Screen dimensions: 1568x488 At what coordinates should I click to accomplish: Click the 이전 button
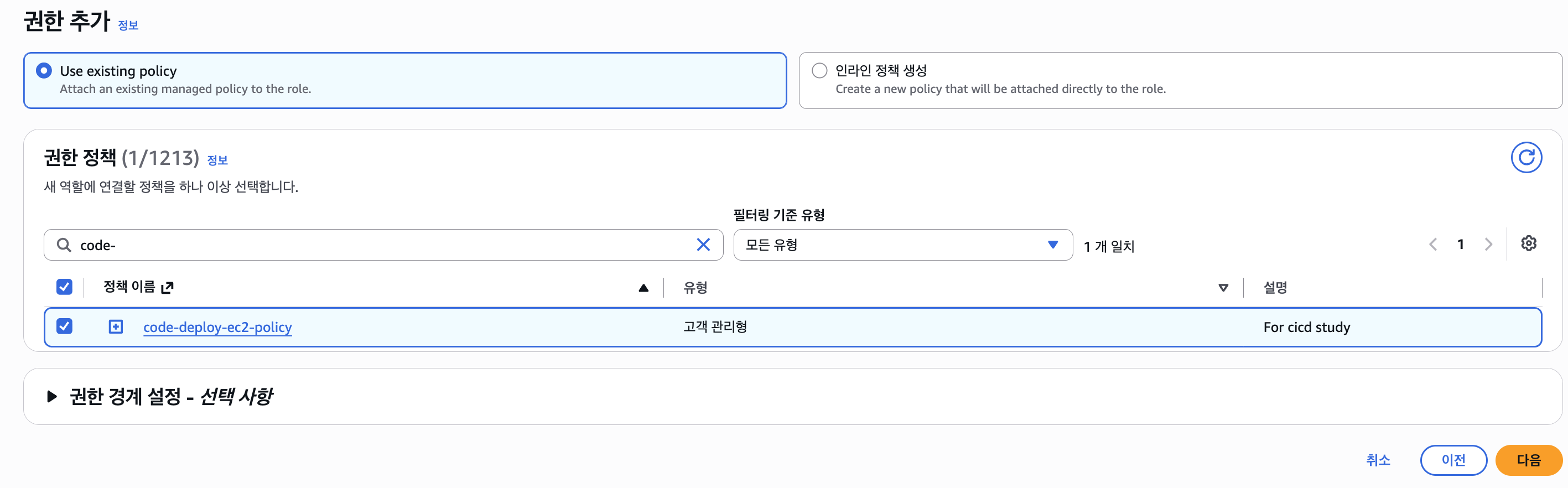click(x=1453, y=460)
